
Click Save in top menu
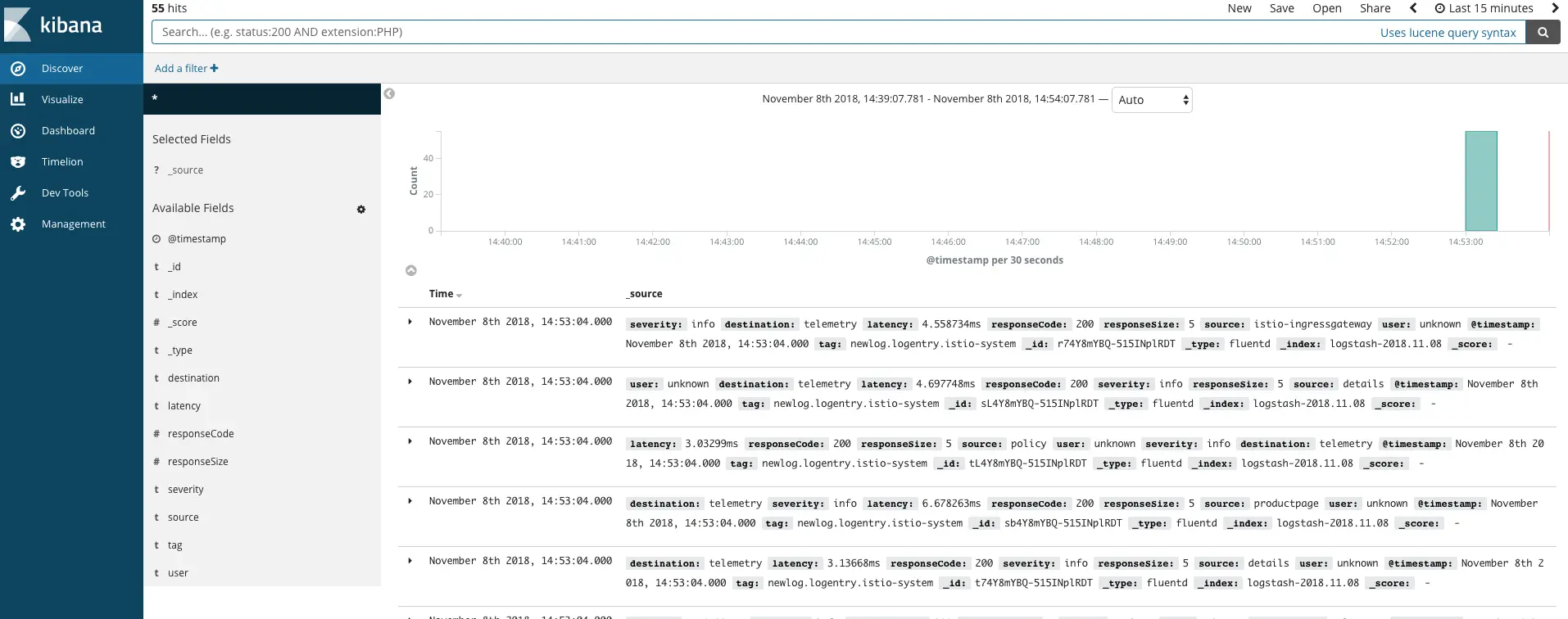[1282, 8]
